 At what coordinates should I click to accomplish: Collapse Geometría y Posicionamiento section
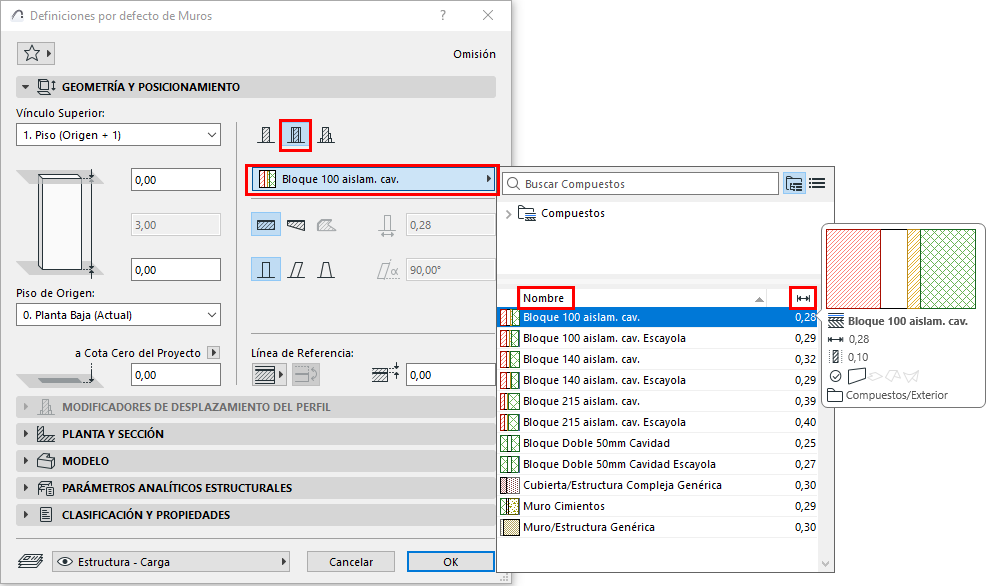(x=256, y=87)
